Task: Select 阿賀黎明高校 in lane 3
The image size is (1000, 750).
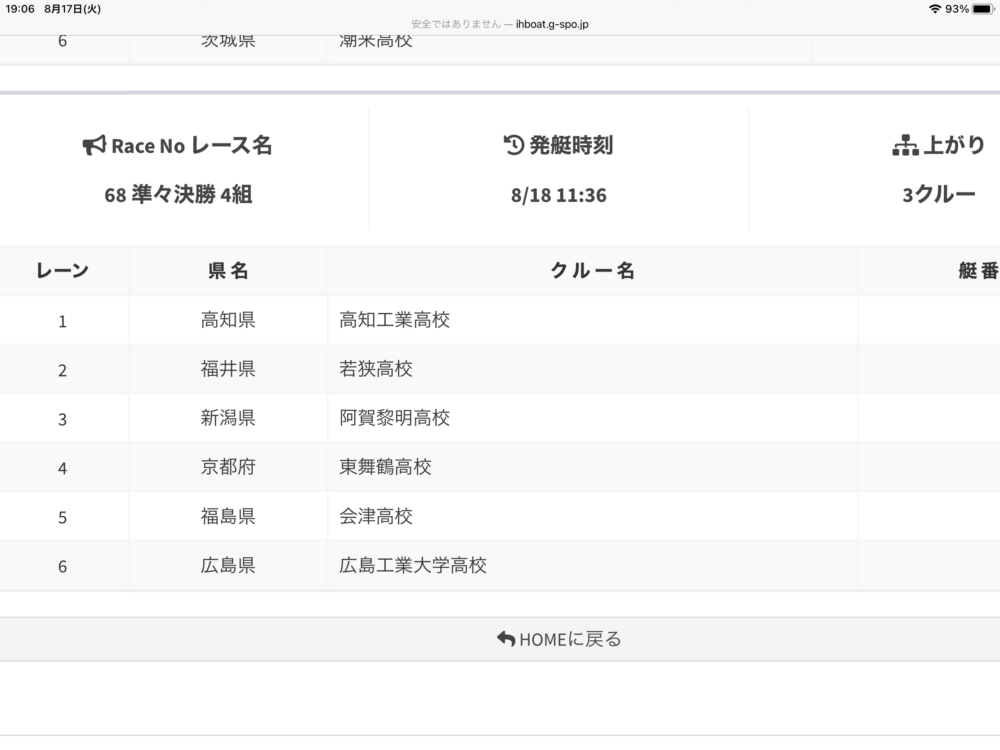Action: (395, 418)
